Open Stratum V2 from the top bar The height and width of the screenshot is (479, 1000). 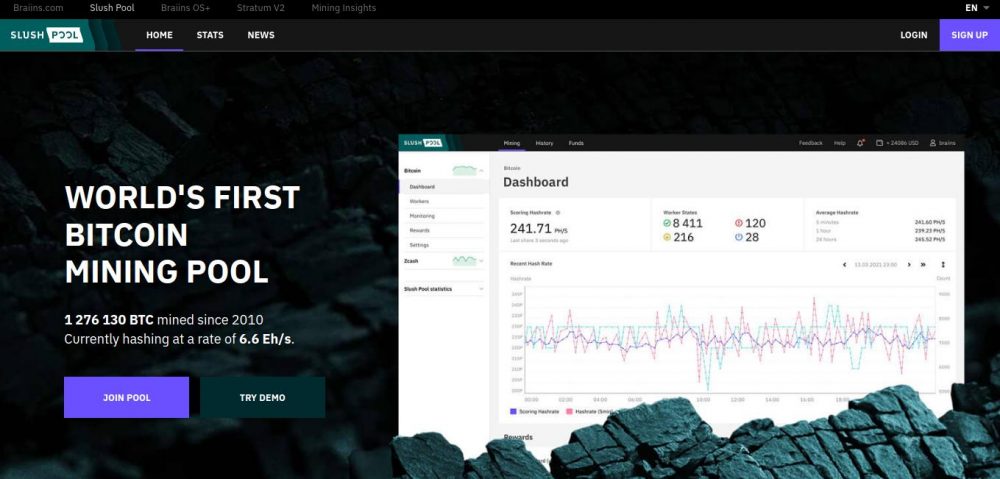point(261,8)
